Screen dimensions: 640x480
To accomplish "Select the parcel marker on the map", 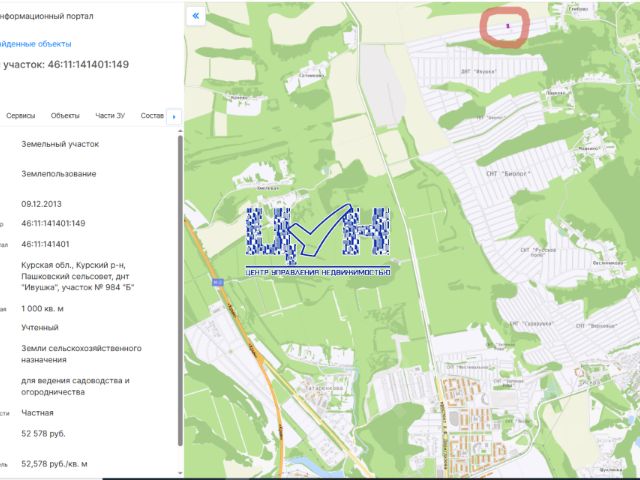I will (508, 26).
